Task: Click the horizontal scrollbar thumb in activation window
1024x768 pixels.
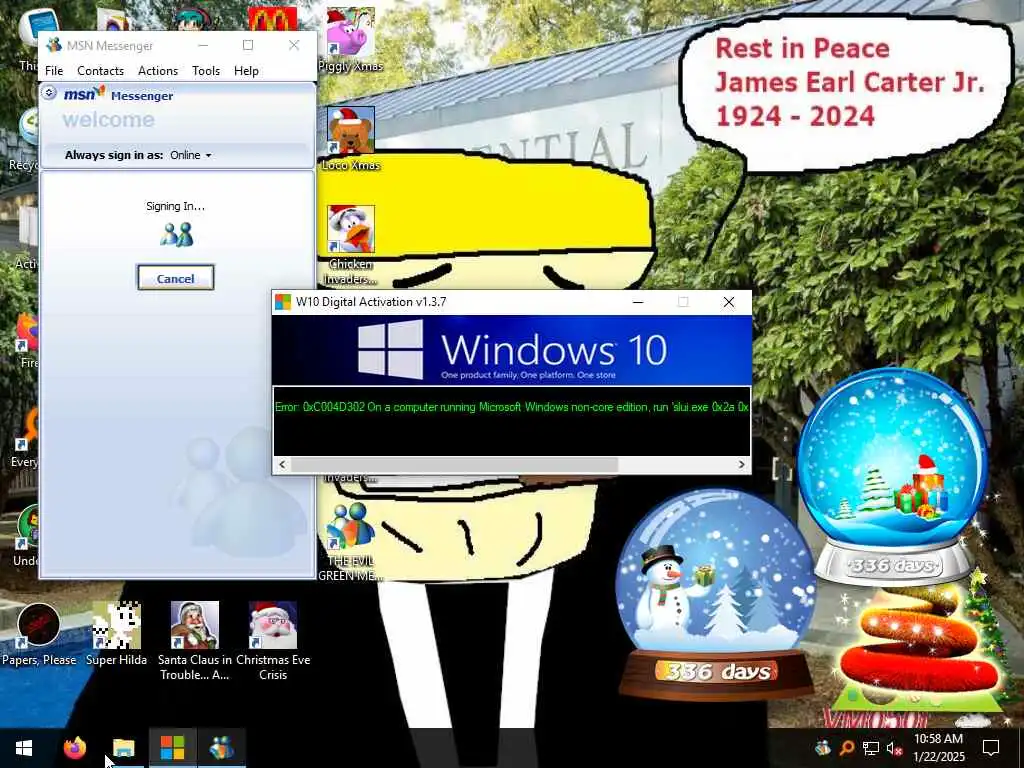Action: (454, 464)
